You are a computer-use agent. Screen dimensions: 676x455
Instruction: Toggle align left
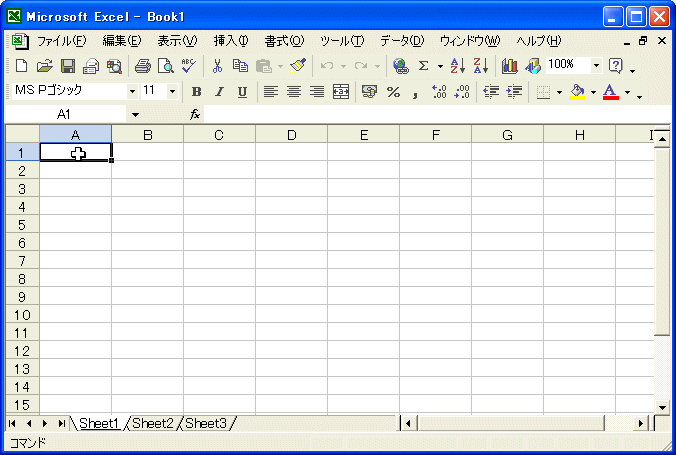(271, 91)
